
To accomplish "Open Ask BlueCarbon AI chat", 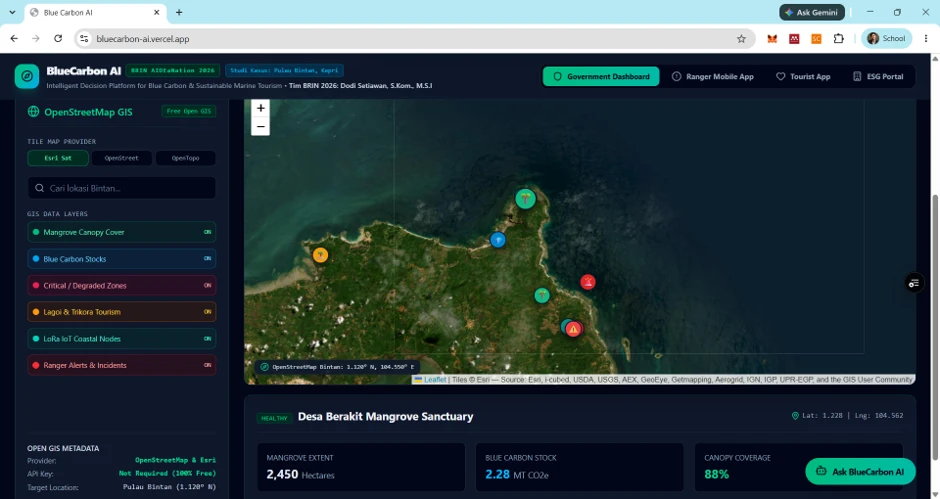I will click(x=860, y=471).
